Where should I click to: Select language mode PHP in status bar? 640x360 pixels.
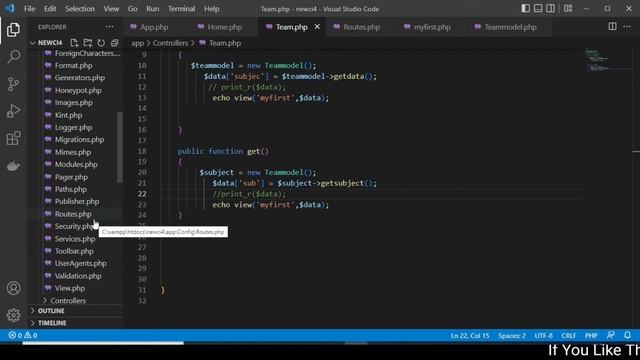[x=591, y=336]
